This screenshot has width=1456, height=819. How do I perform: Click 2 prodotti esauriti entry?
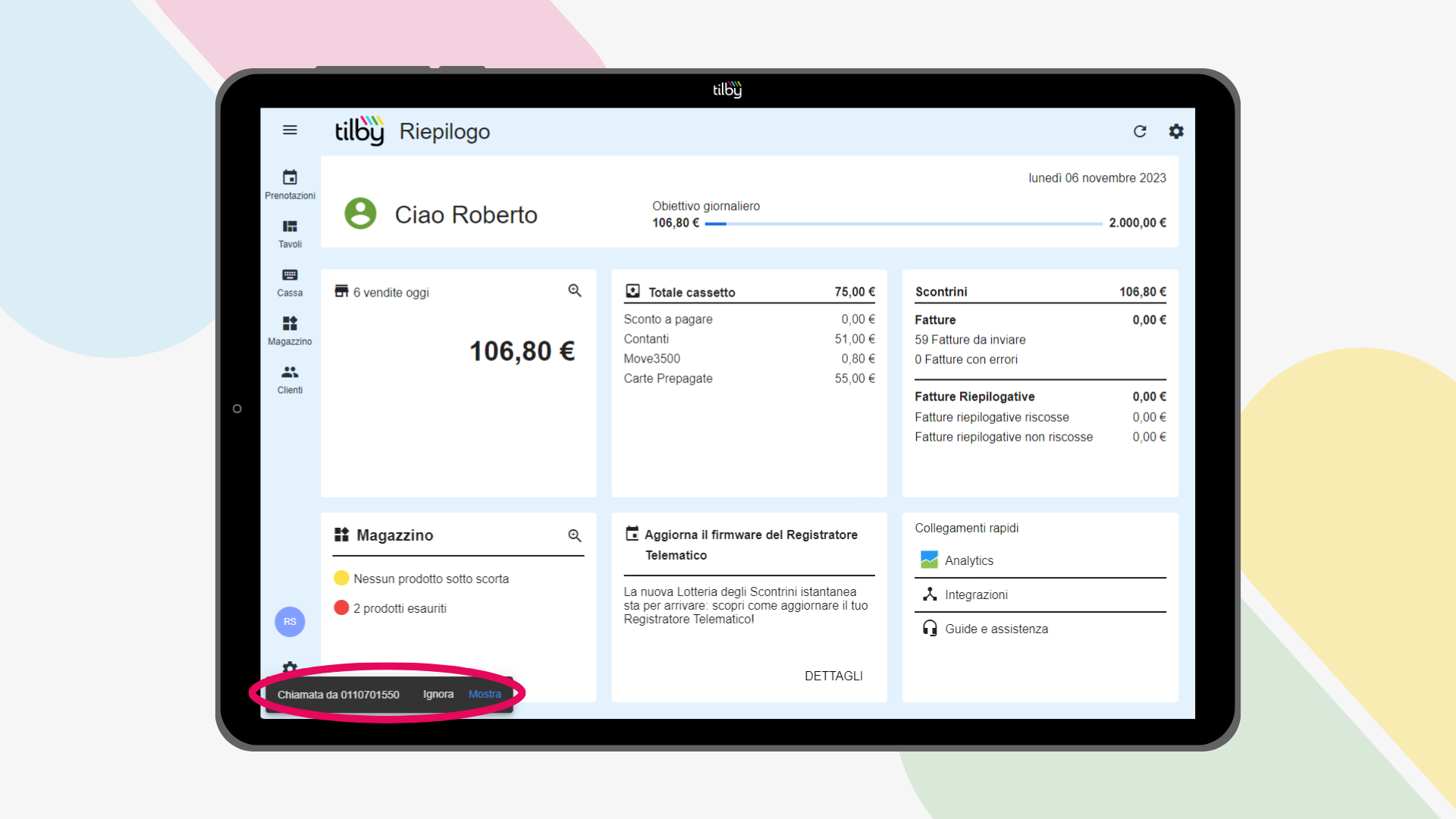(400, 608)
